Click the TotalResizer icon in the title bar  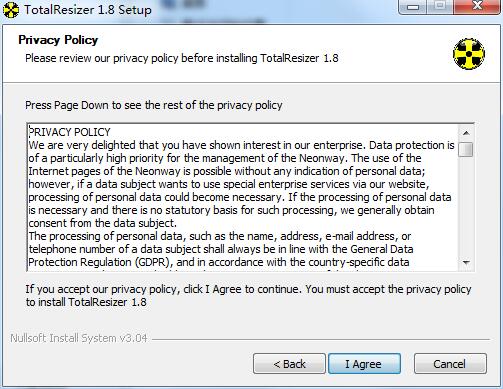pyautogui.click(x=11, y=10)
